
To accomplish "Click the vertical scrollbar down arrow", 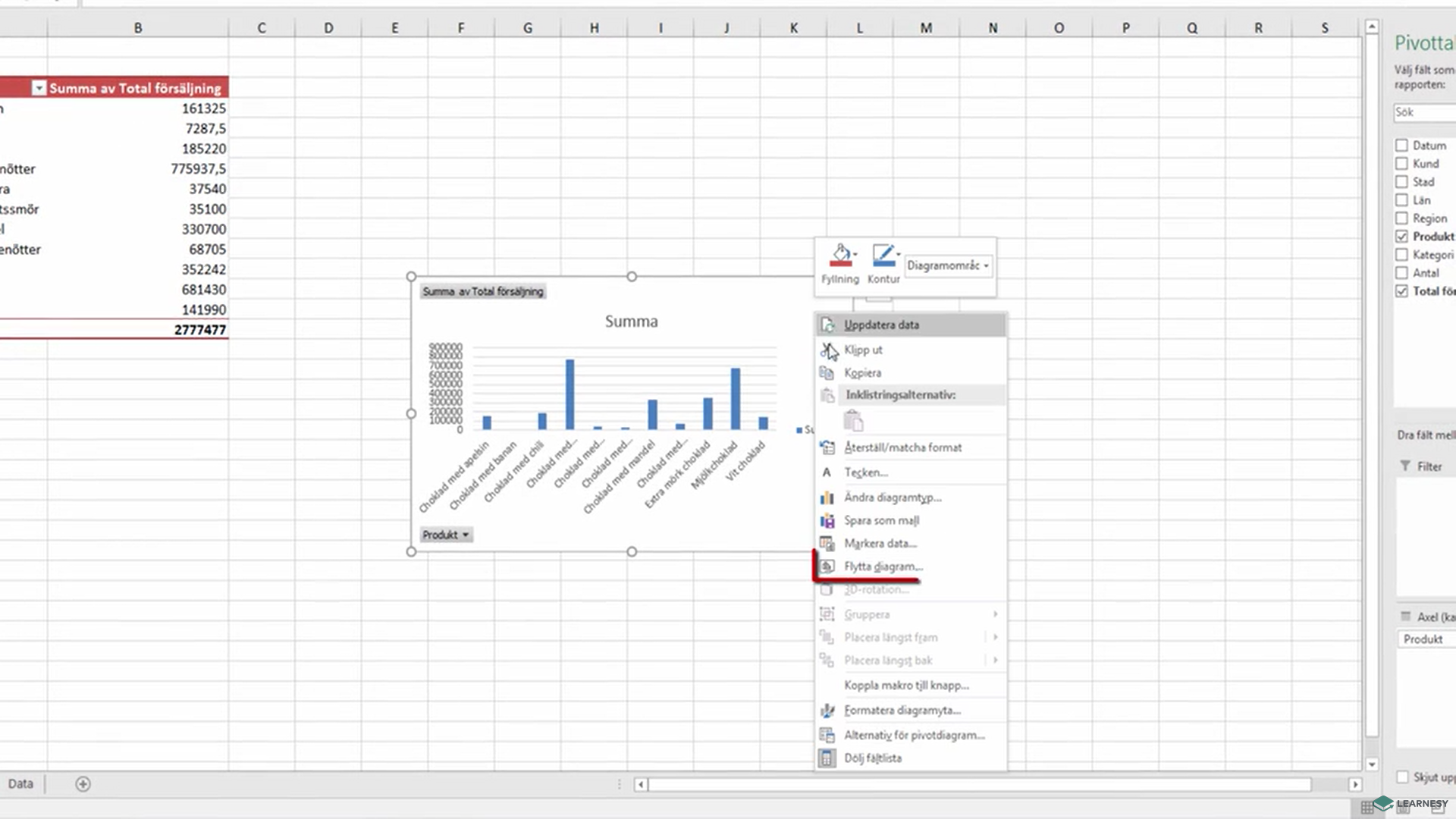I will (x=1372, y=764).
